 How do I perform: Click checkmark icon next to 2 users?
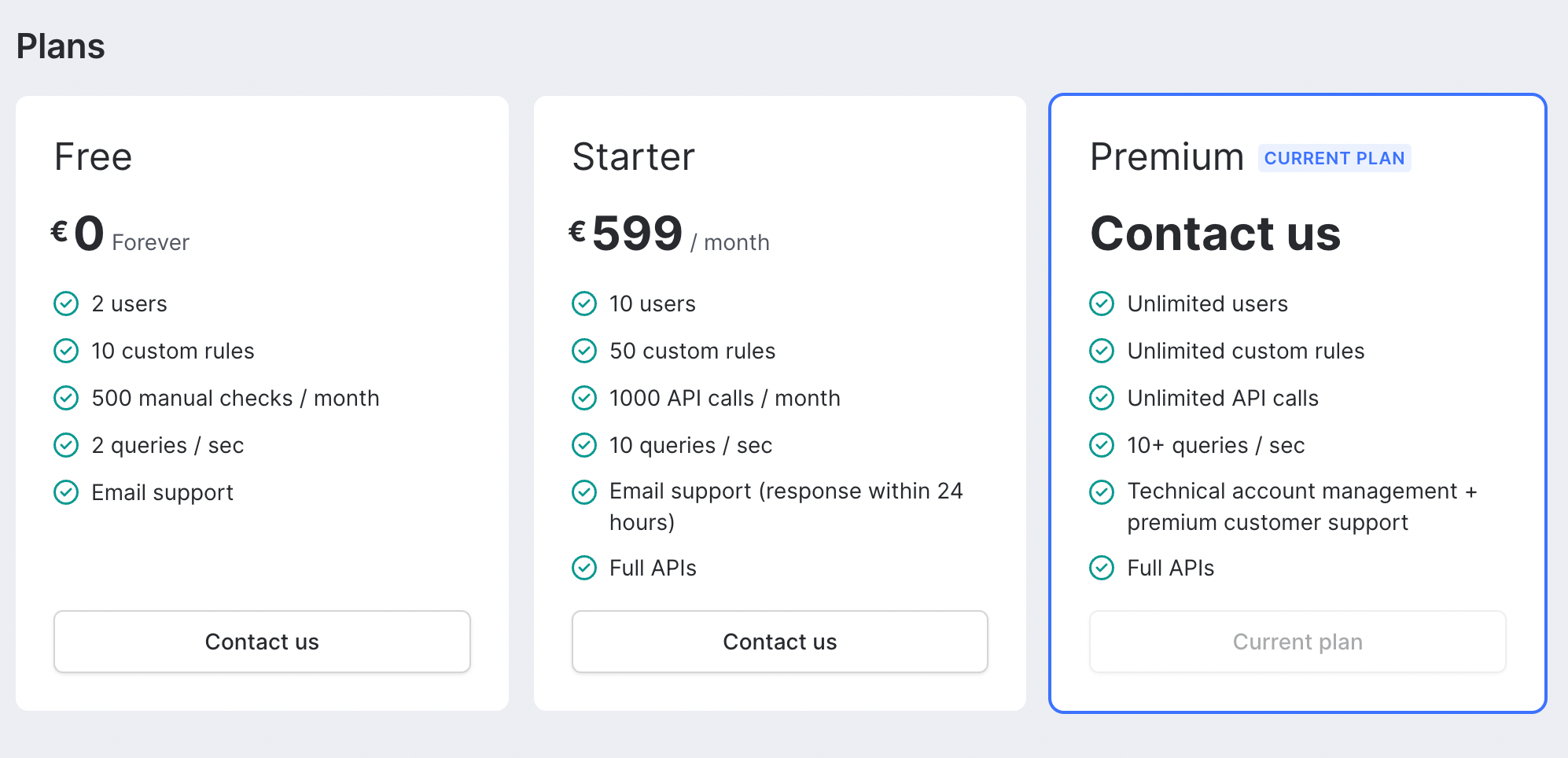pyautogui.click(x=66, y=304)
